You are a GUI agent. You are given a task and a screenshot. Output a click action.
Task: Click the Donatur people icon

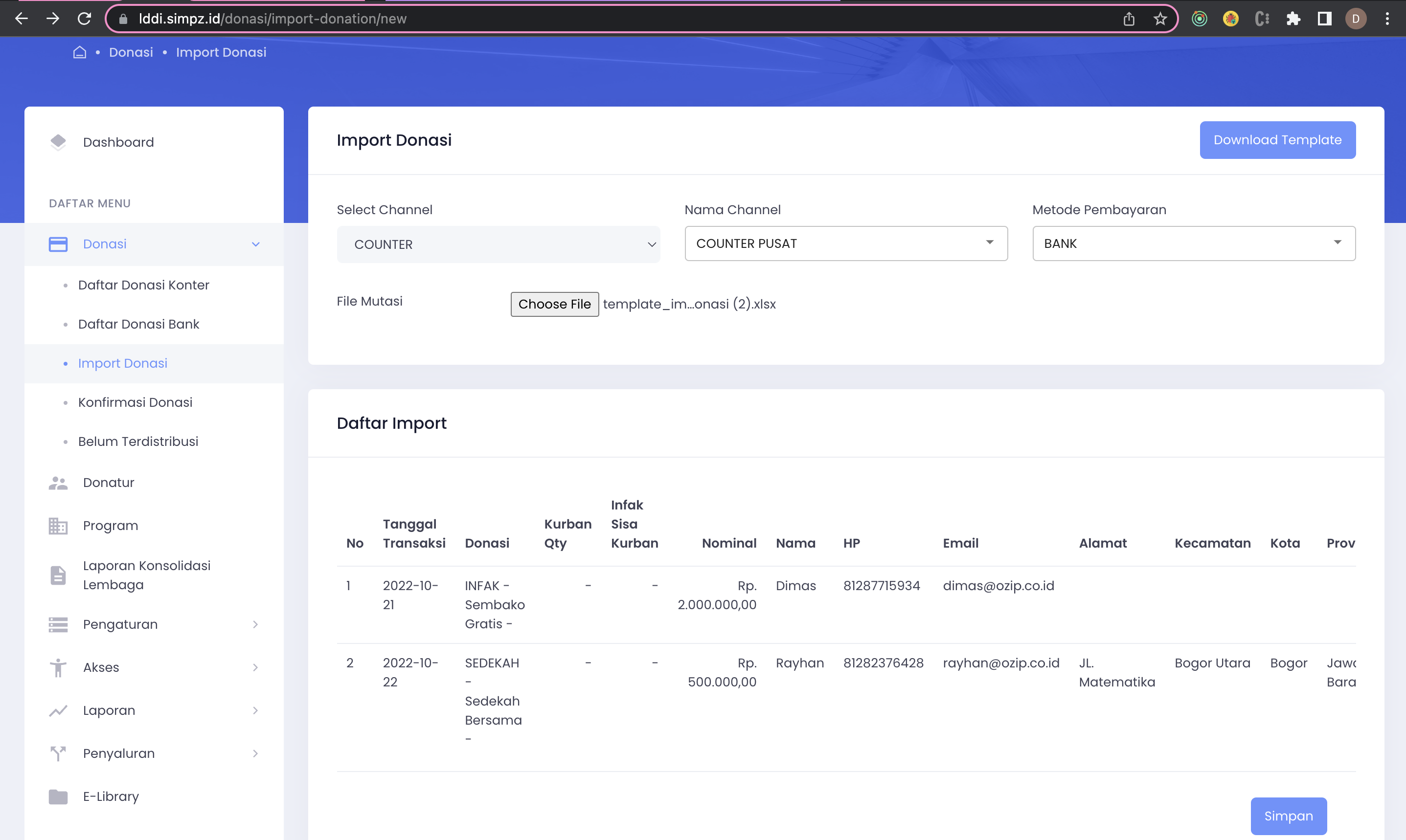click(58, 483)
